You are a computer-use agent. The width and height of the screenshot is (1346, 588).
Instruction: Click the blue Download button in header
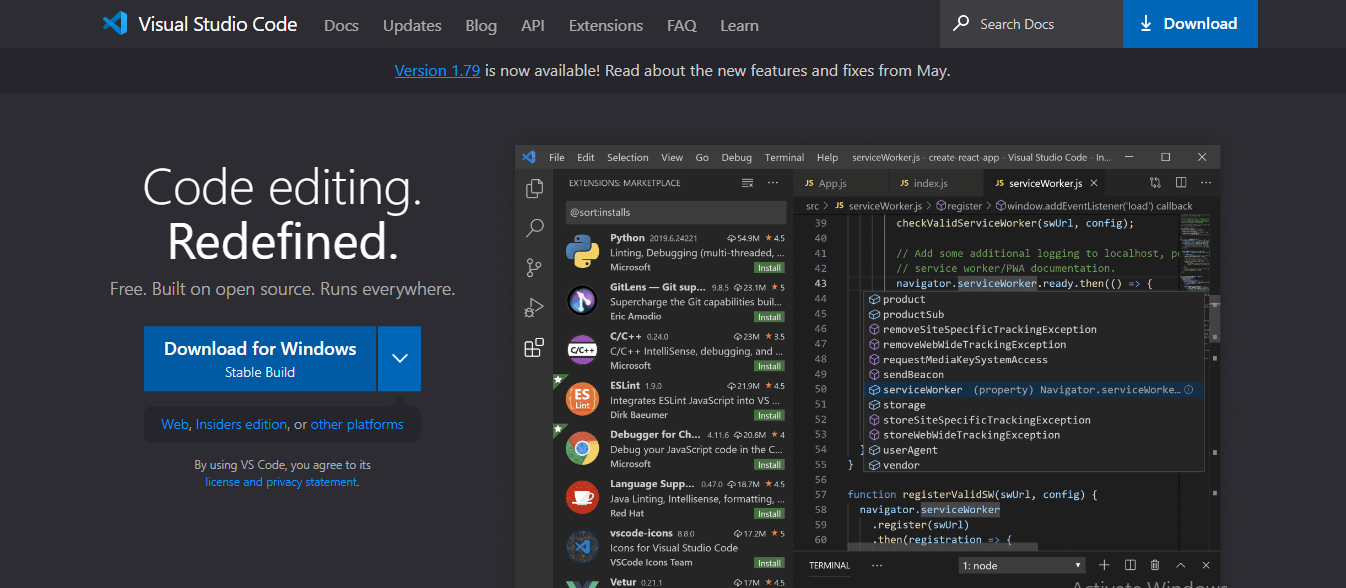pyautogui.click(x=1189, y=24)
